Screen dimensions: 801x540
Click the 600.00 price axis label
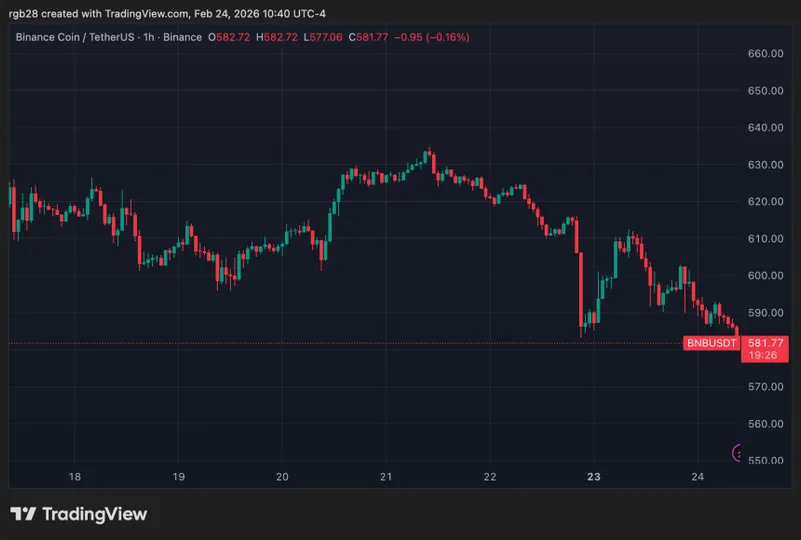(x=765, y=275)
